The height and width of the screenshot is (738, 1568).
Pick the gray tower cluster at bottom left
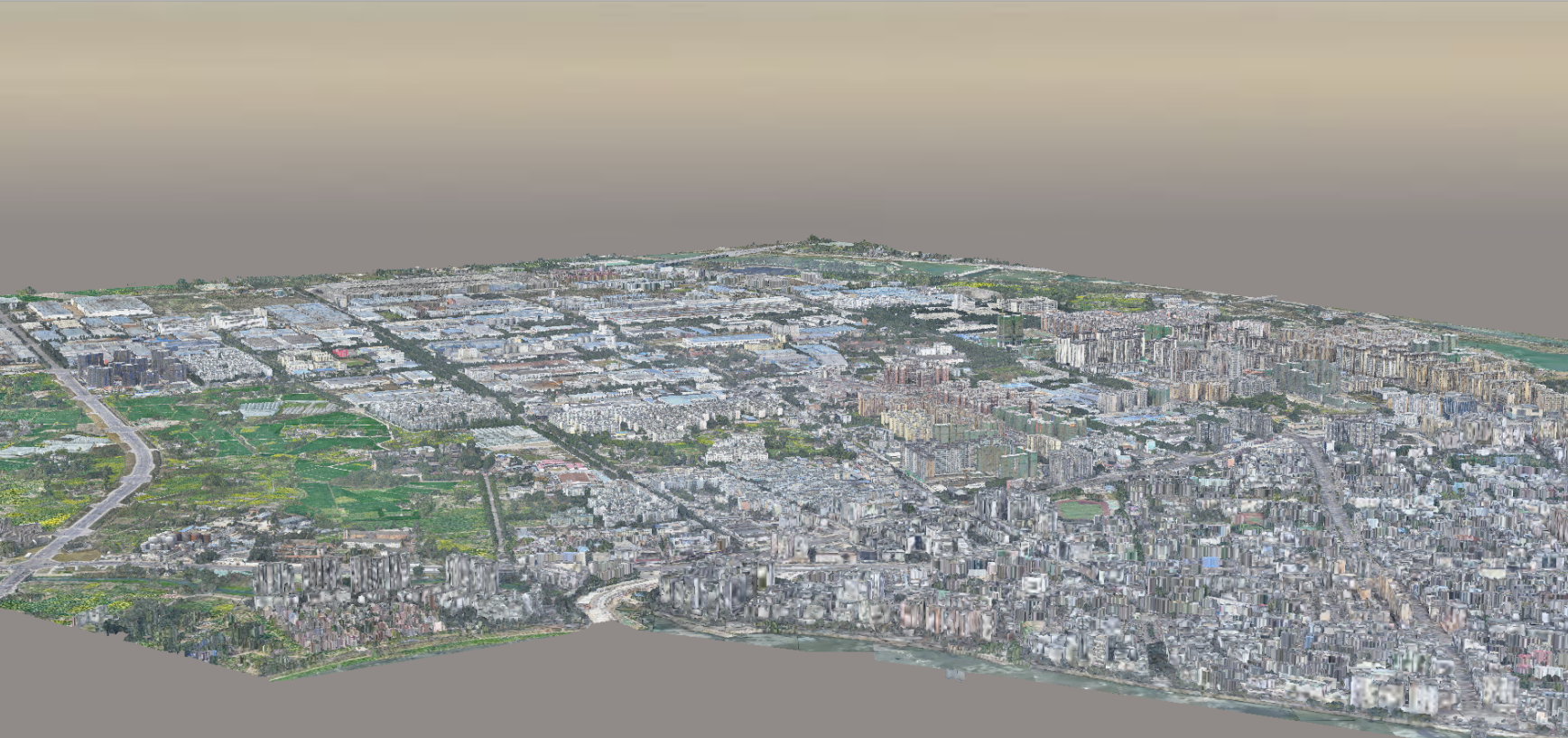(x=334, y=578)
